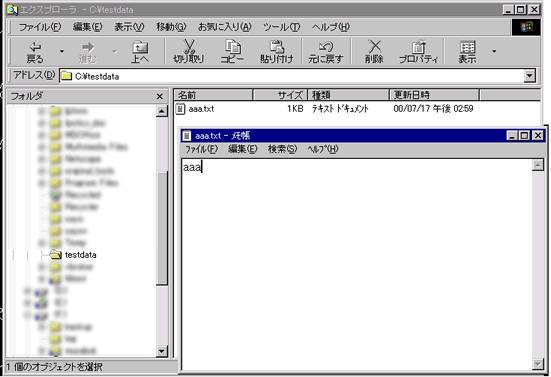Click the Copy (コピー) toolbar icon
Screen dimensions: 551x377
pyautogui.click(x=233, y=46)
